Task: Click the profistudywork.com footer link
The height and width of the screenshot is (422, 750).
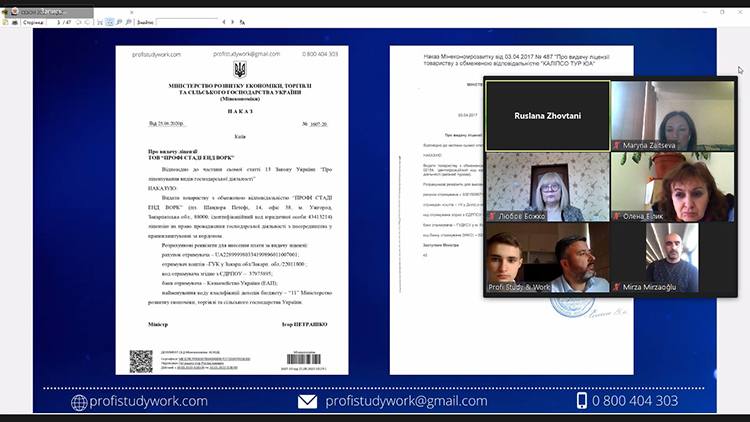Action: pos(148,401)
